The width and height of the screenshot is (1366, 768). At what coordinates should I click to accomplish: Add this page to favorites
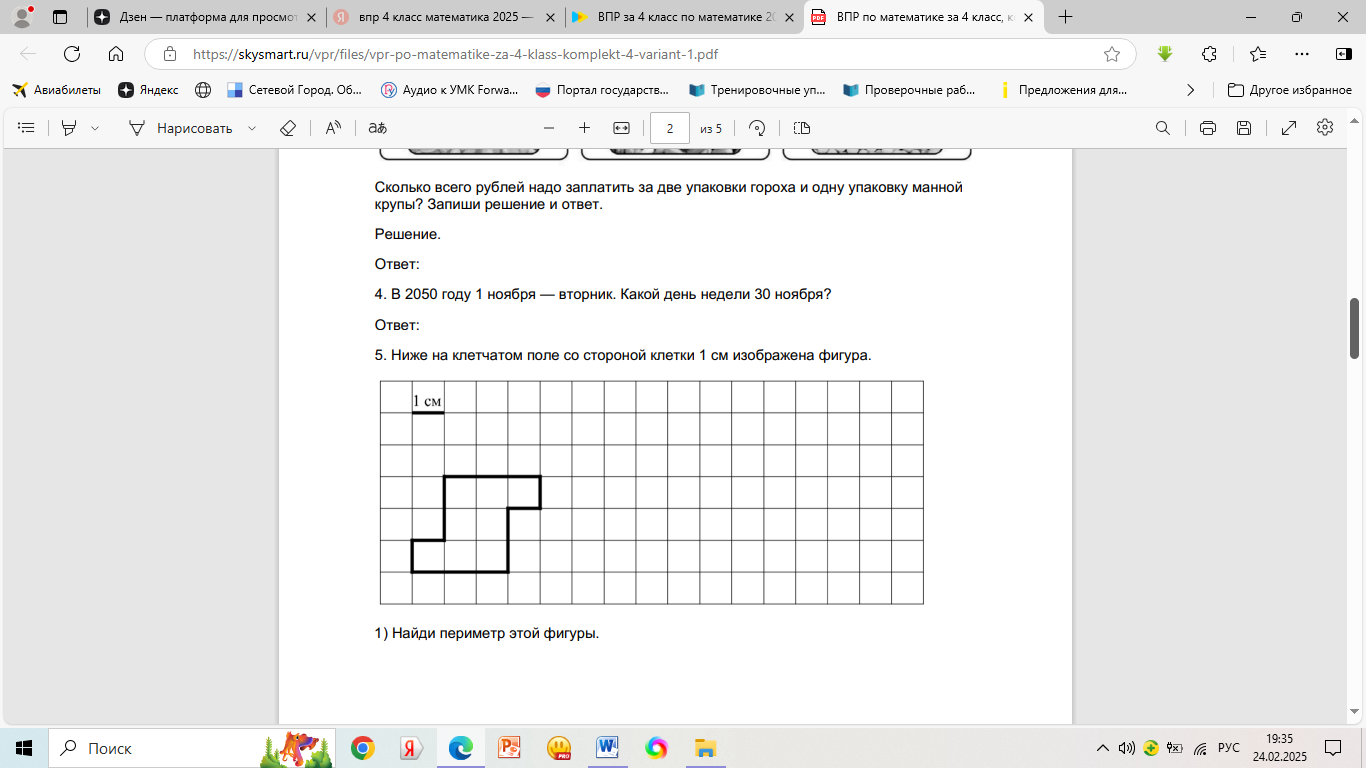click(1112, 54)
